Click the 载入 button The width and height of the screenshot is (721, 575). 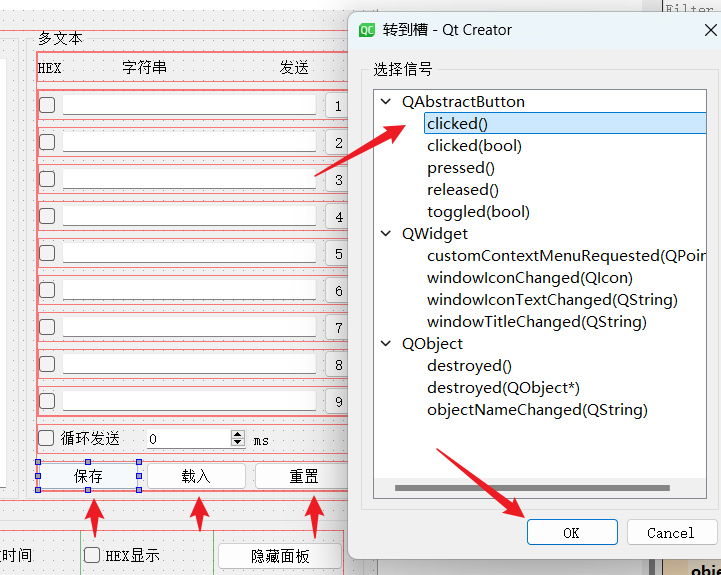(x=196, y=476)
